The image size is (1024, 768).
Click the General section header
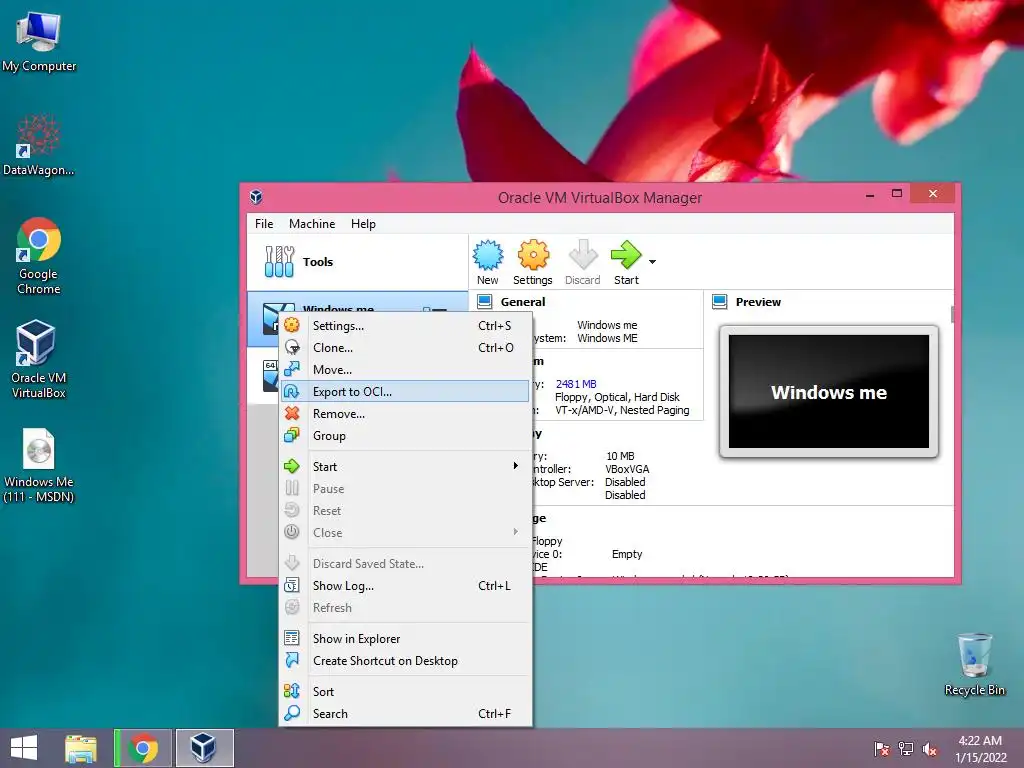coord(523,302)
